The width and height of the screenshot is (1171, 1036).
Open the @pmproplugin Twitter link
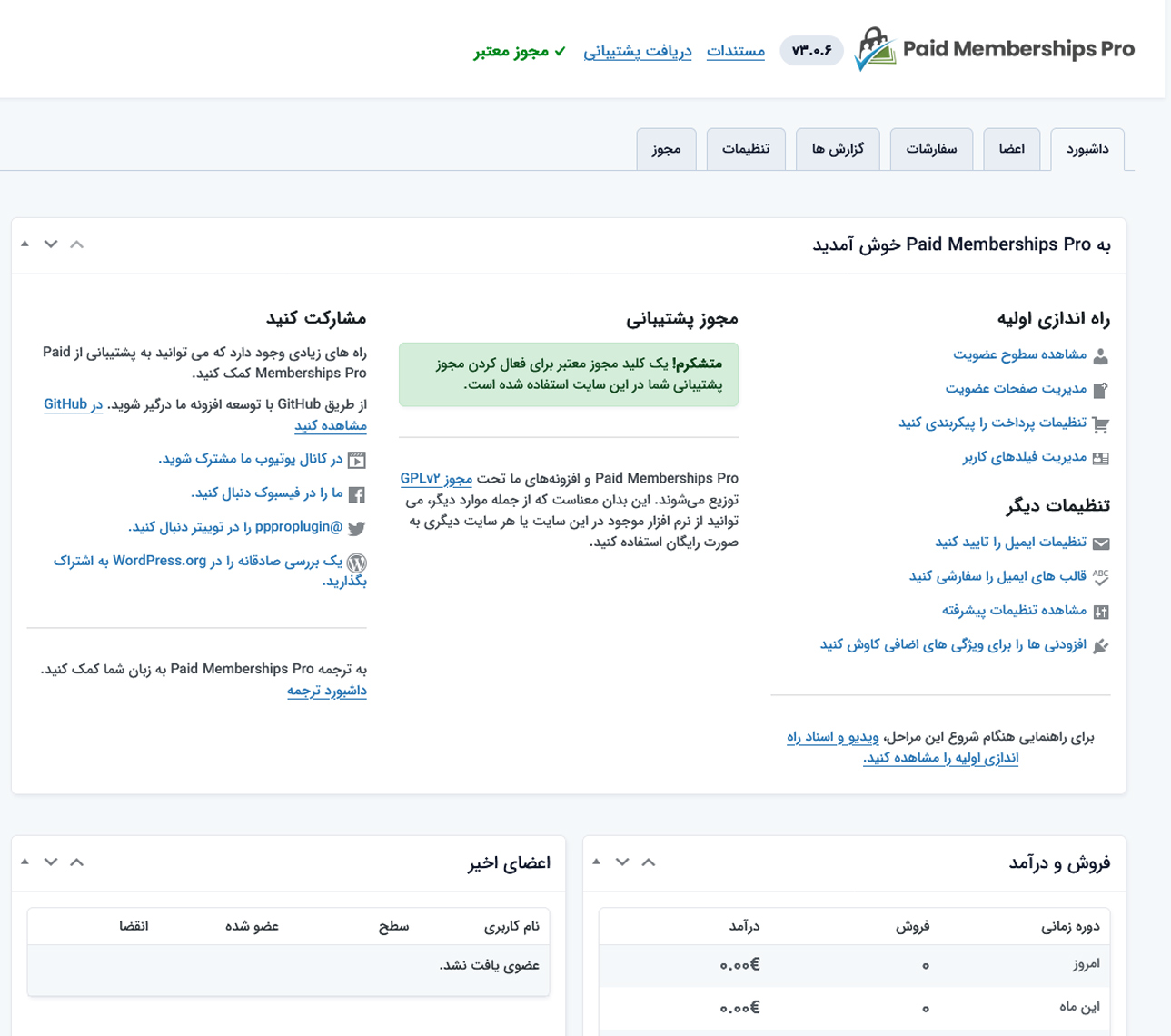[x=235, y=527]
